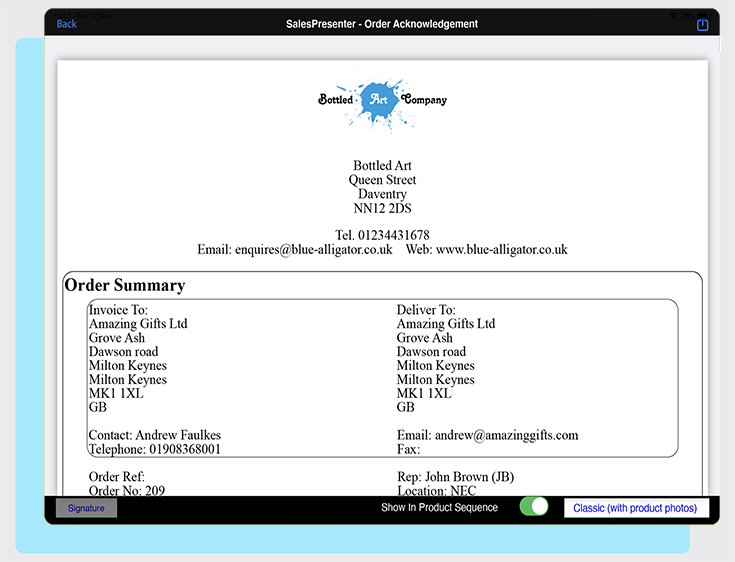735x562 pixels.
Task: Select Amazing Gifts Ltd under Deliver To
Action: (446, 324)
